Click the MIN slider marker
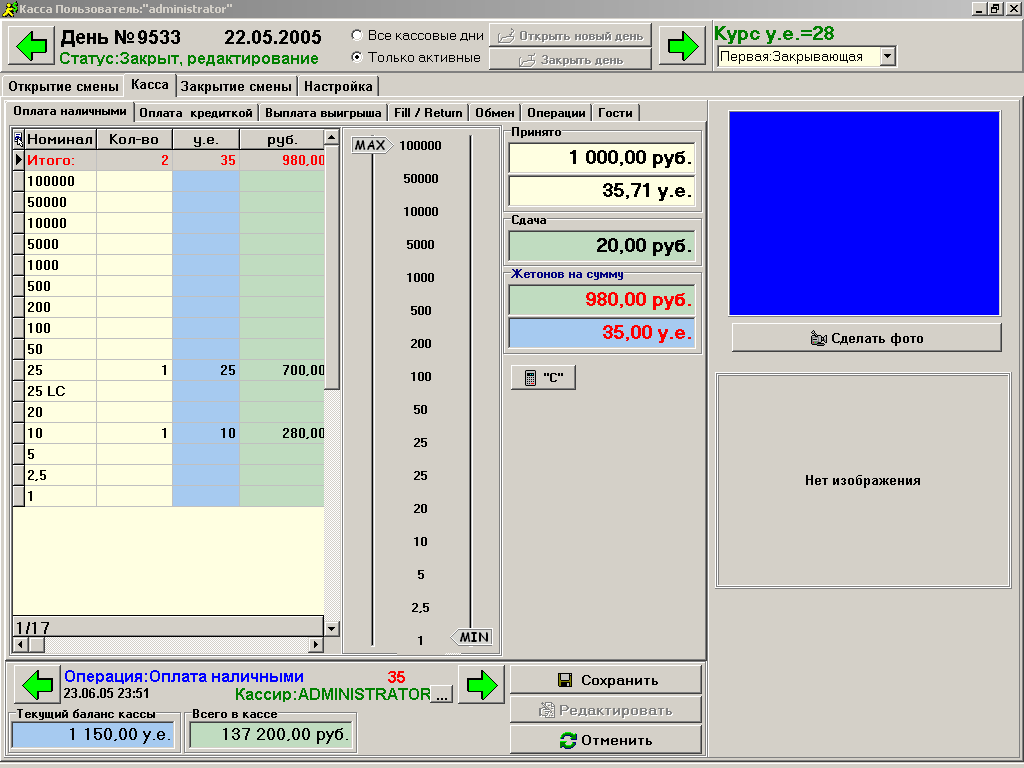 tap(472, 637)
